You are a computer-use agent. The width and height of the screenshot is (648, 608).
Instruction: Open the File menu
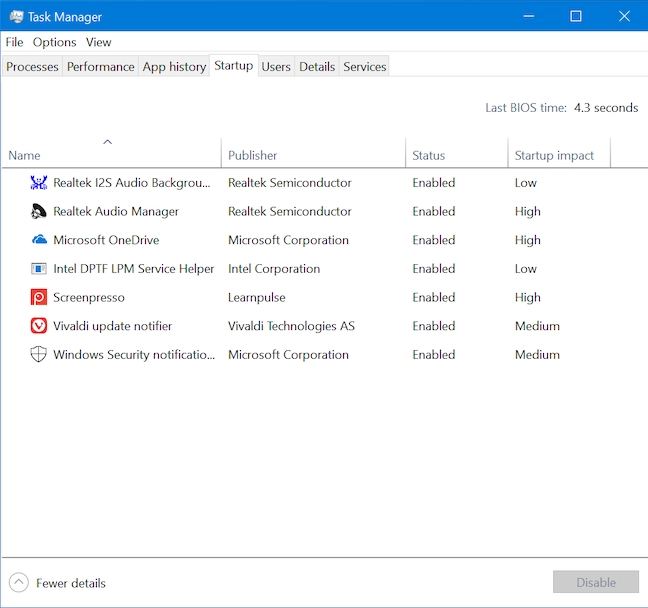tap(14, 42)
